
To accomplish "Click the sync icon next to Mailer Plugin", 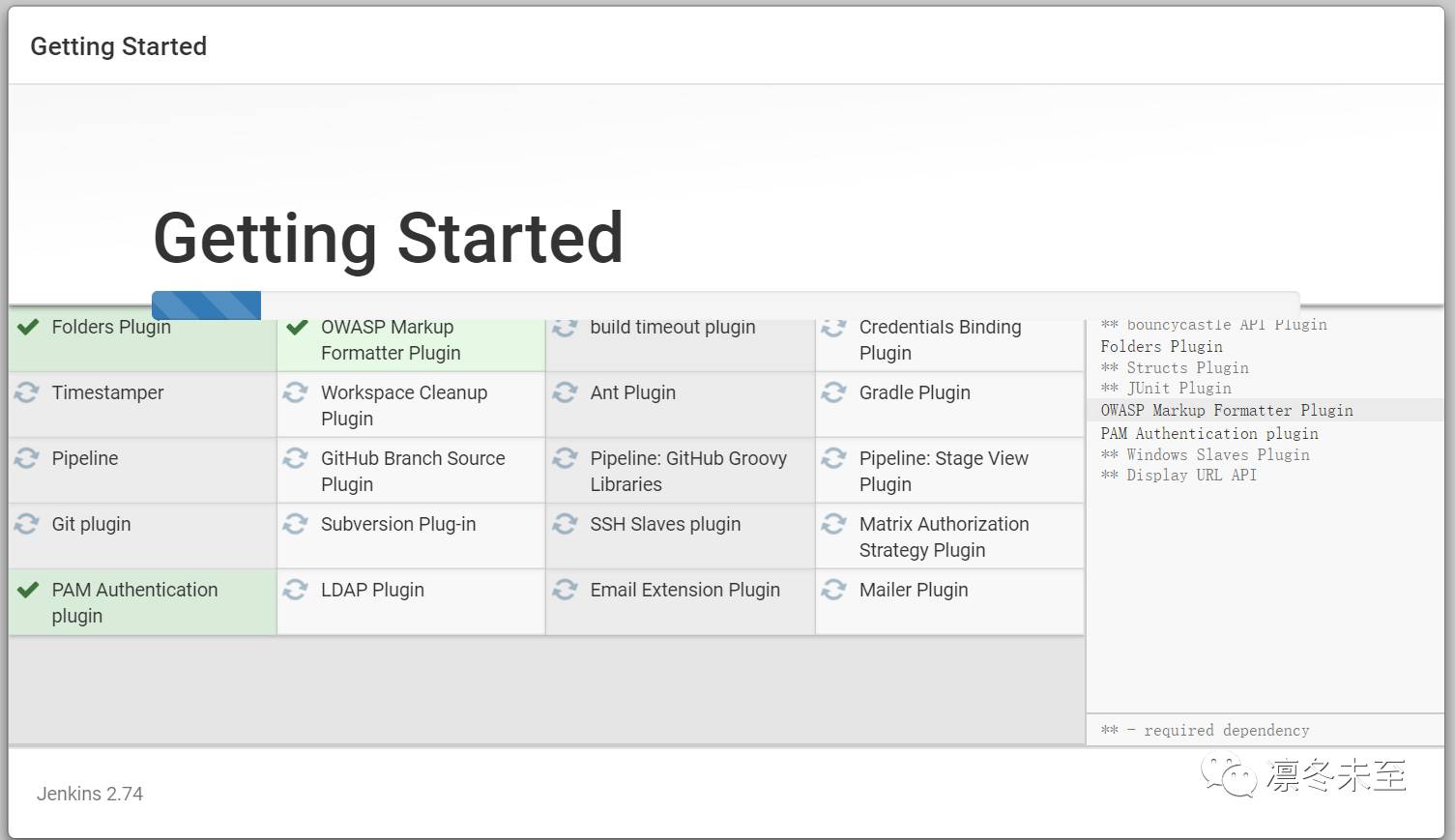I will pyautogui.click(x=833, y=590).
